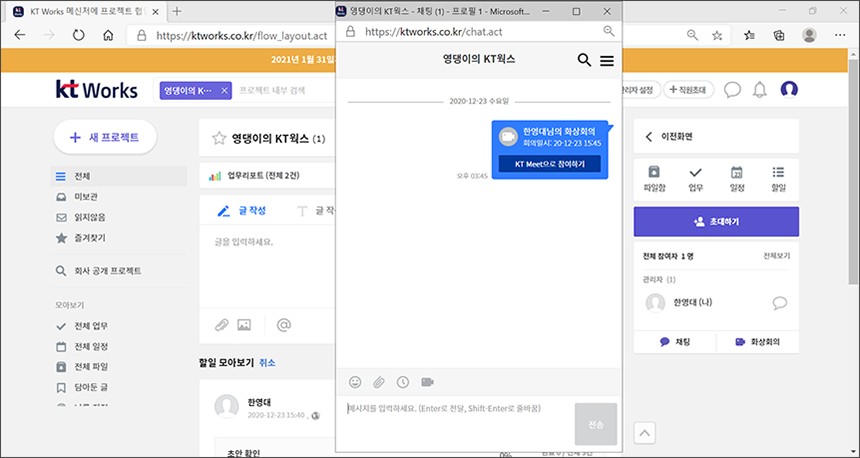Open the browser settings ellipsis menu
Screen dimensions: 860x458
[x=840, y=35]
